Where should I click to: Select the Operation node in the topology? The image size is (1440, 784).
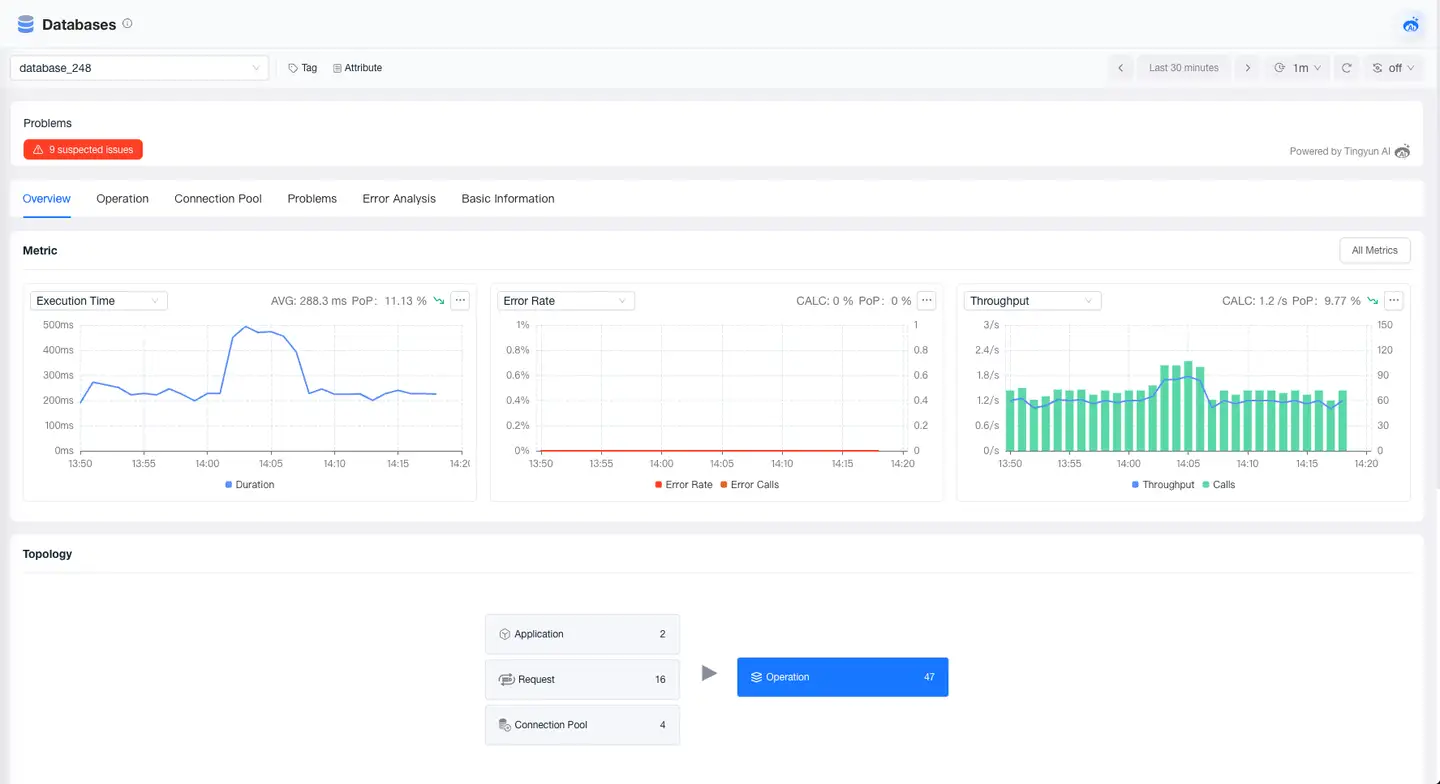[842, 677]
